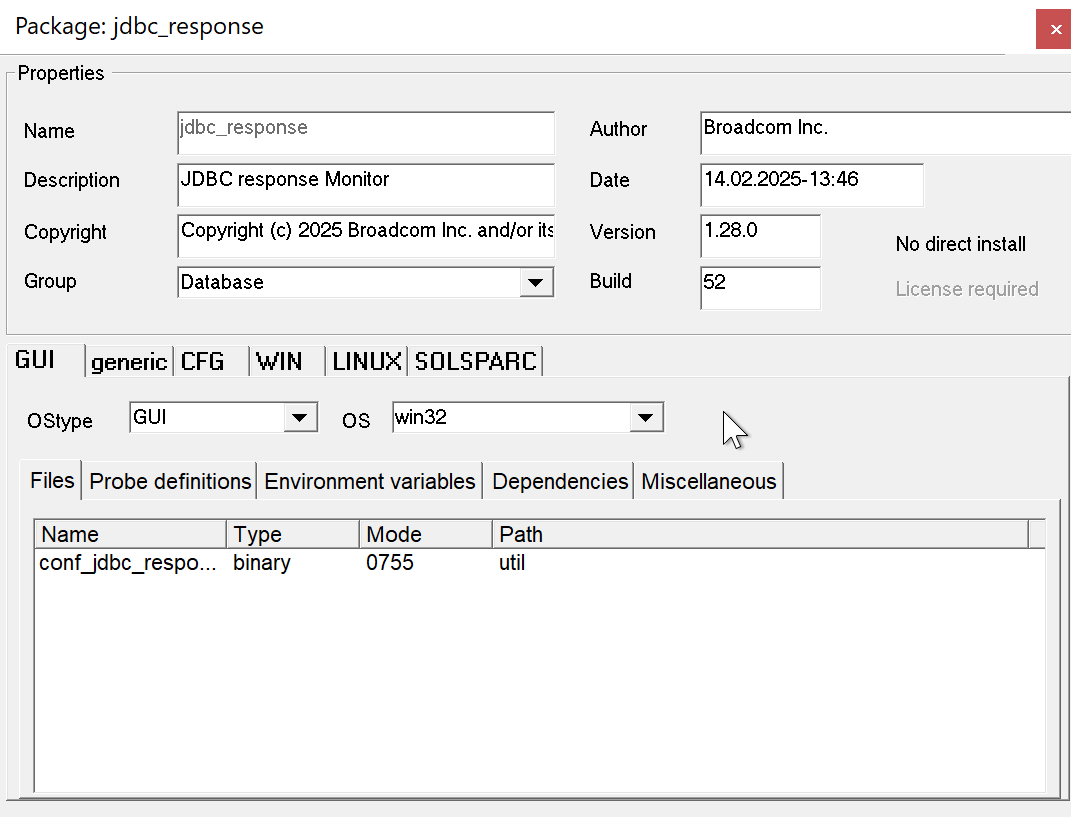Select the LINUX tab

367,362
